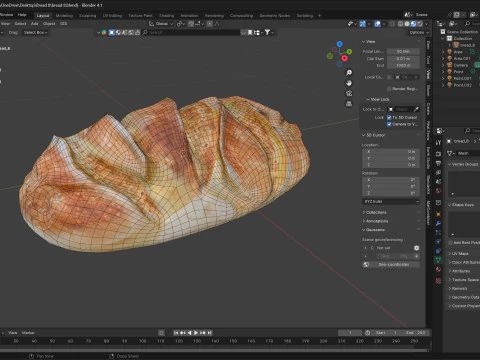Toggle the Local Camera checkbox
480x360 pixels.
coord(389,77)
